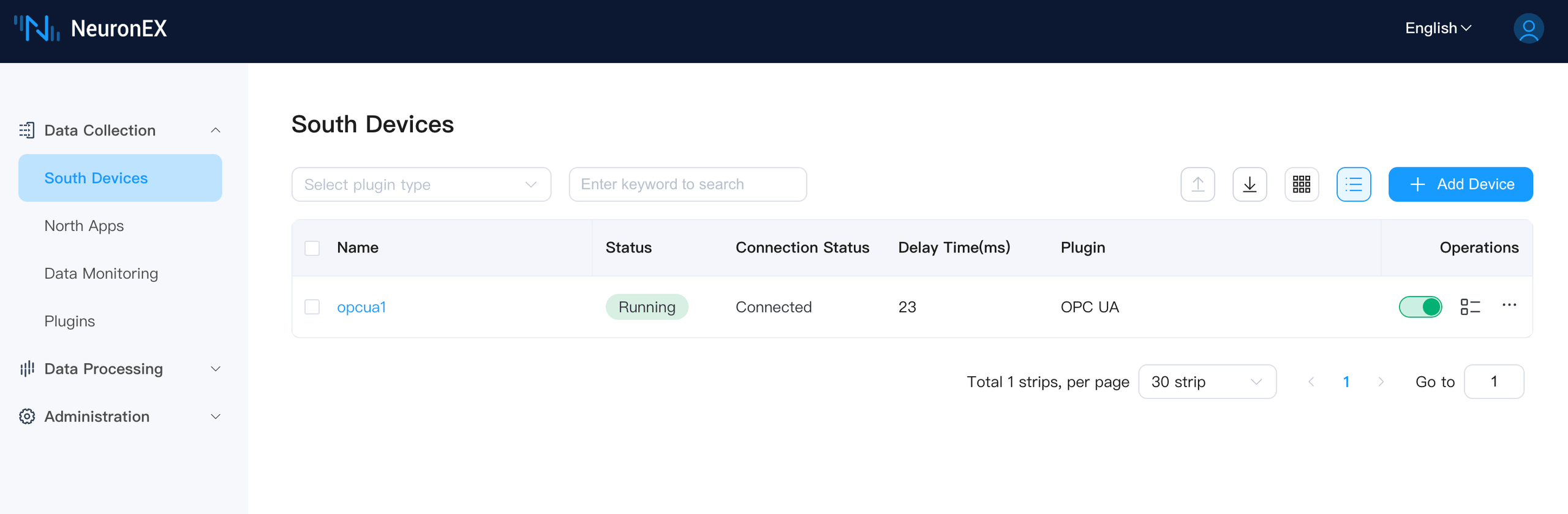Open the user profile avatar
Screen dimensions: 1568x514
pyautogui.click(x=1528, y=29)
